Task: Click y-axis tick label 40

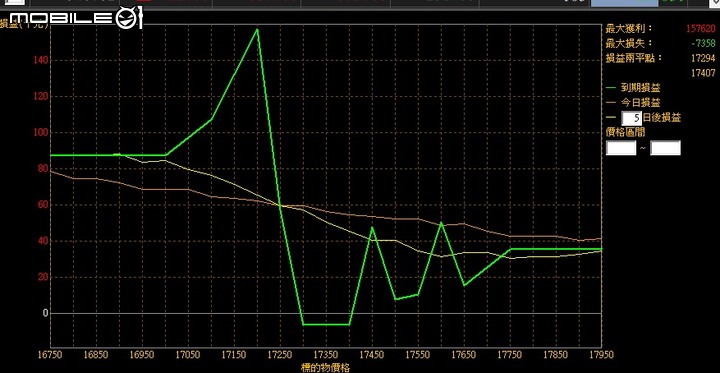Action: click(x=43, y=241)
